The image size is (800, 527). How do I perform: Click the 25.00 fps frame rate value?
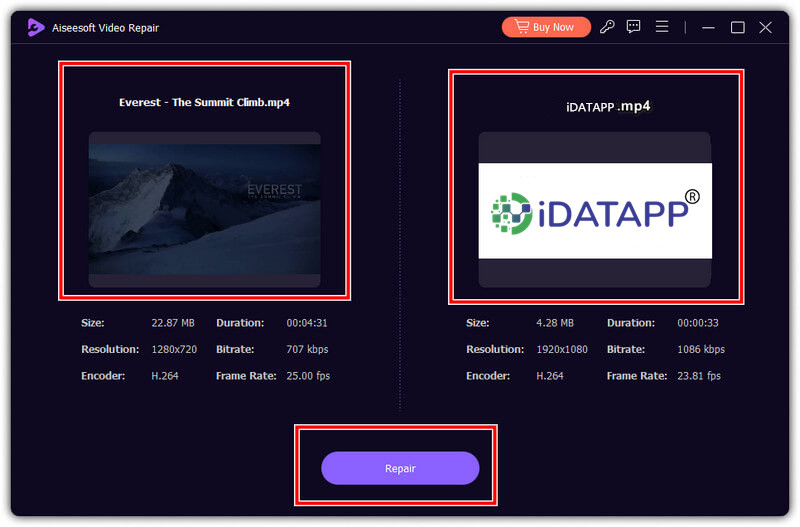(x=308, y=376)
